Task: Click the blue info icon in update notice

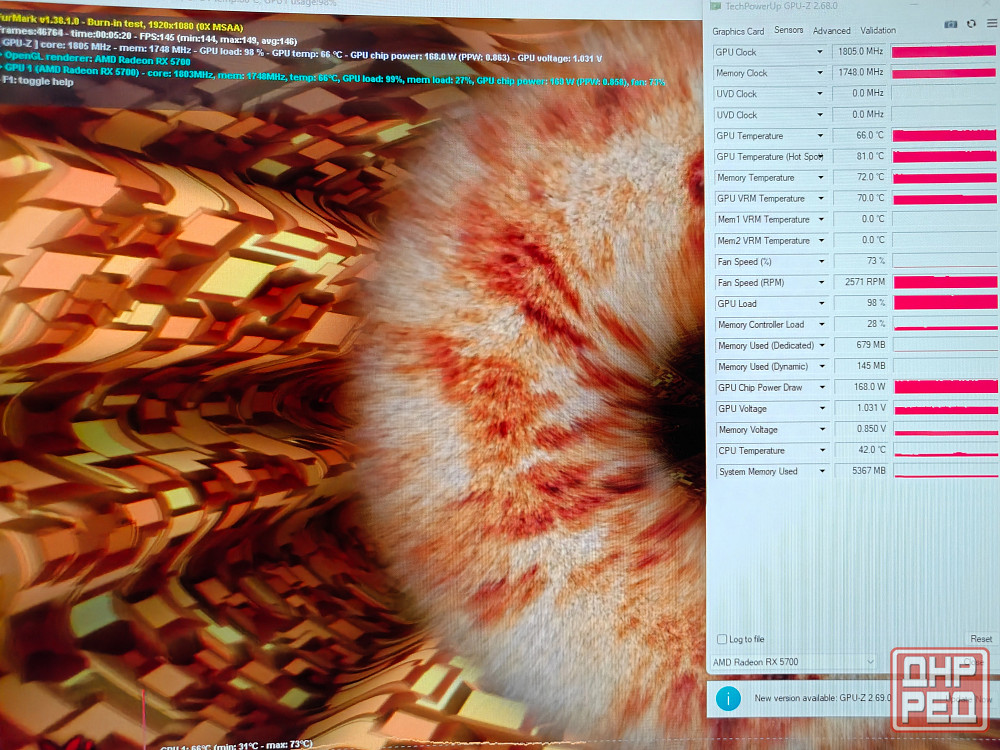Action: (728, 698)
